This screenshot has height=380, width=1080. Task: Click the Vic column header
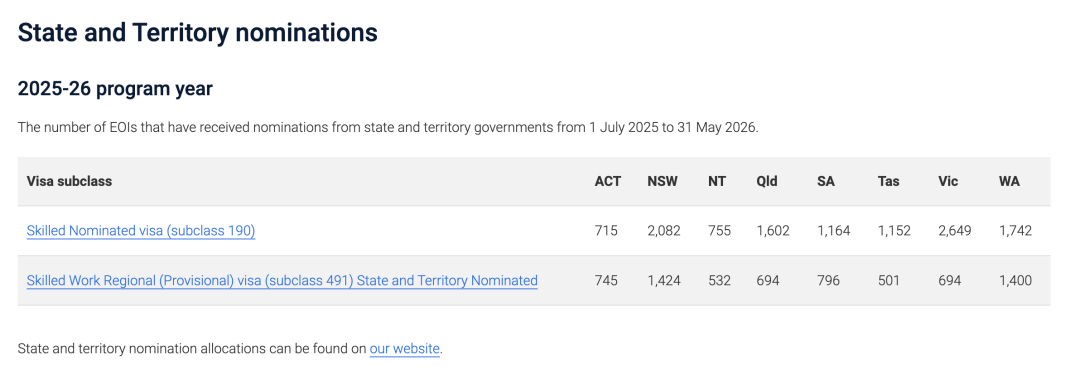pos(948,181)
